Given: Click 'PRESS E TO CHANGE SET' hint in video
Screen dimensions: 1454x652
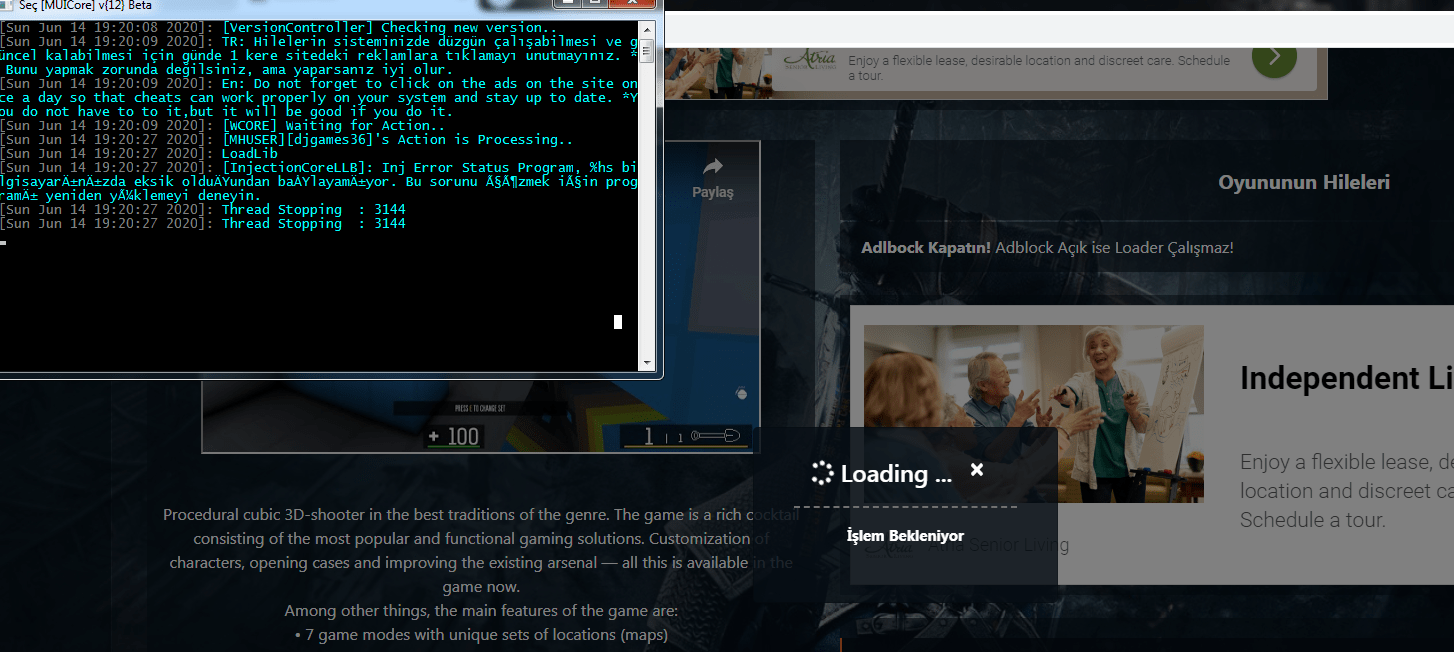Looking at the screenshot, I should [x=482, y=408].
